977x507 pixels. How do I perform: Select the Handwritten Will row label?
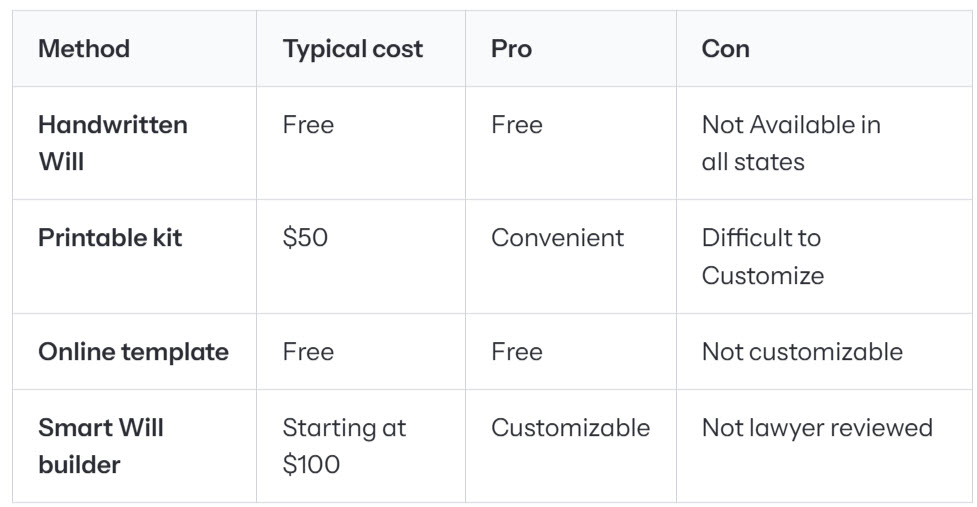113,143
